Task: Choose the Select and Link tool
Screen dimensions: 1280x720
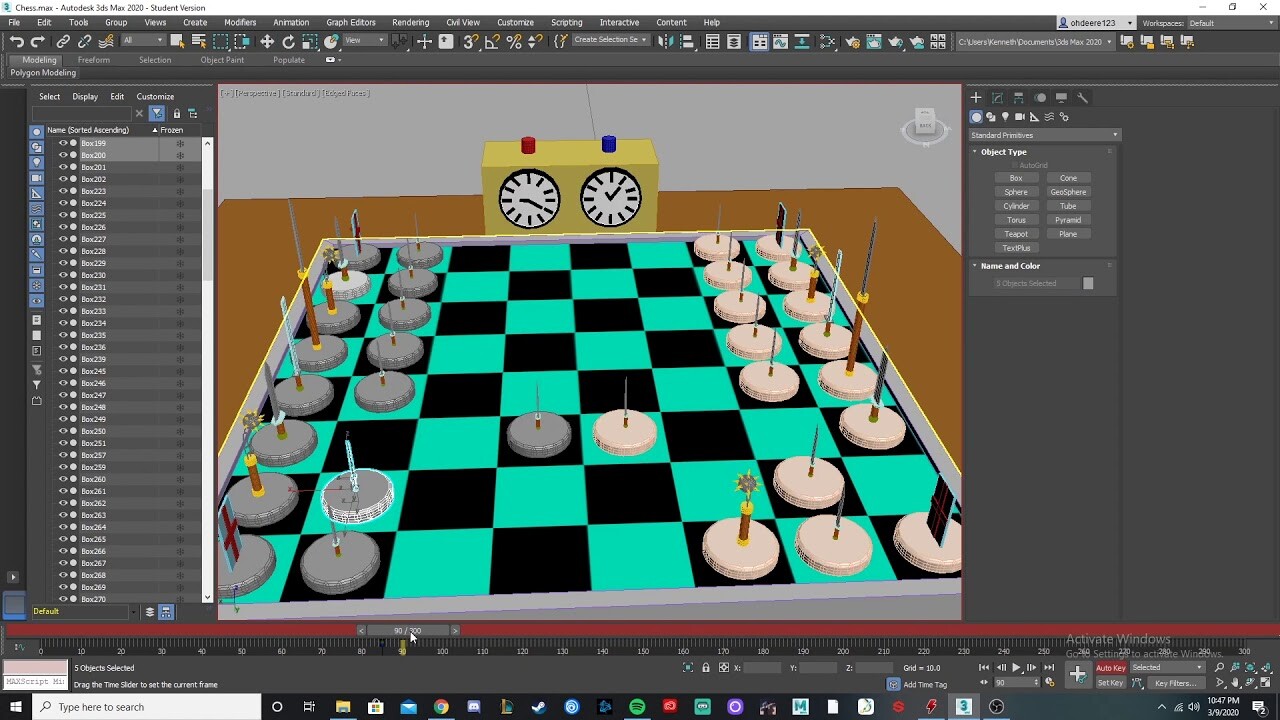Action: (64, 42)
